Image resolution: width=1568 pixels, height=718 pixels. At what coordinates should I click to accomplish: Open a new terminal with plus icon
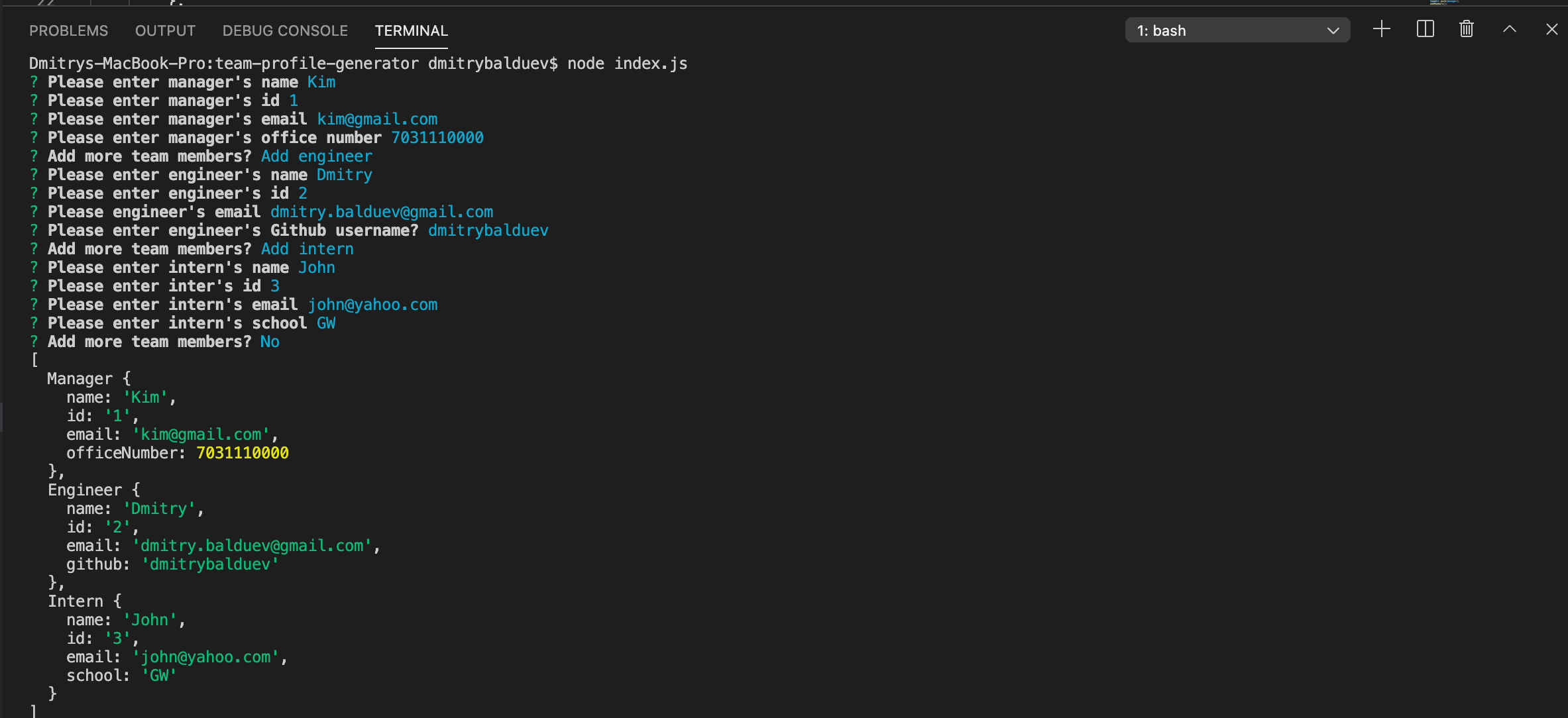1381,29
